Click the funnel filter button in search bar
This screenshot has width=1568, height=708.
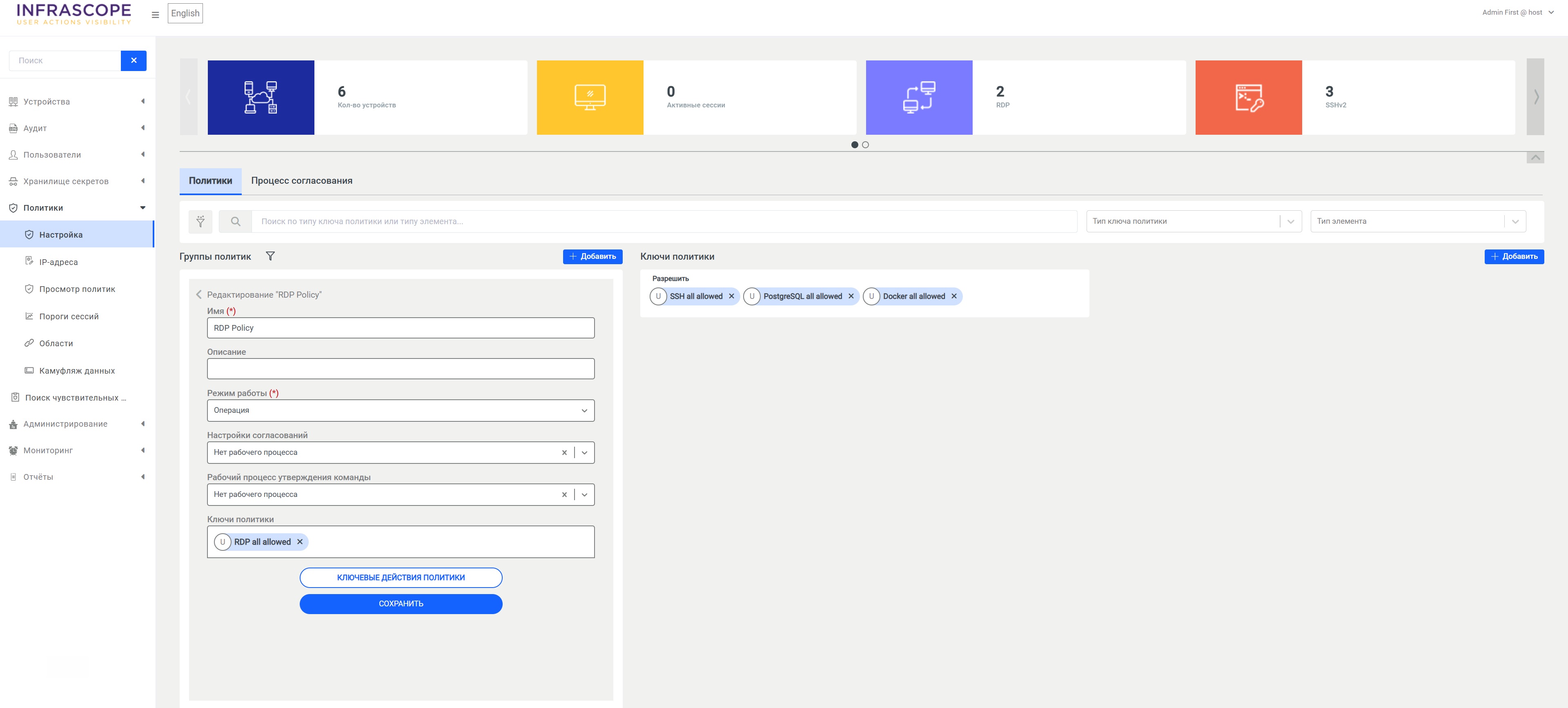(200, 222)
